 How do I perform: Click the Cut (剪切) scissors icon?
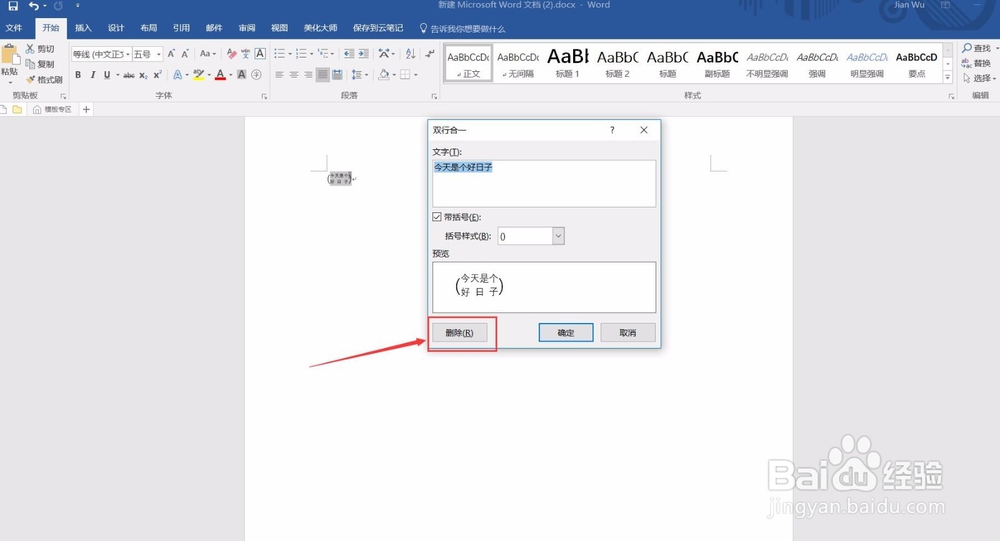point(30,48)
